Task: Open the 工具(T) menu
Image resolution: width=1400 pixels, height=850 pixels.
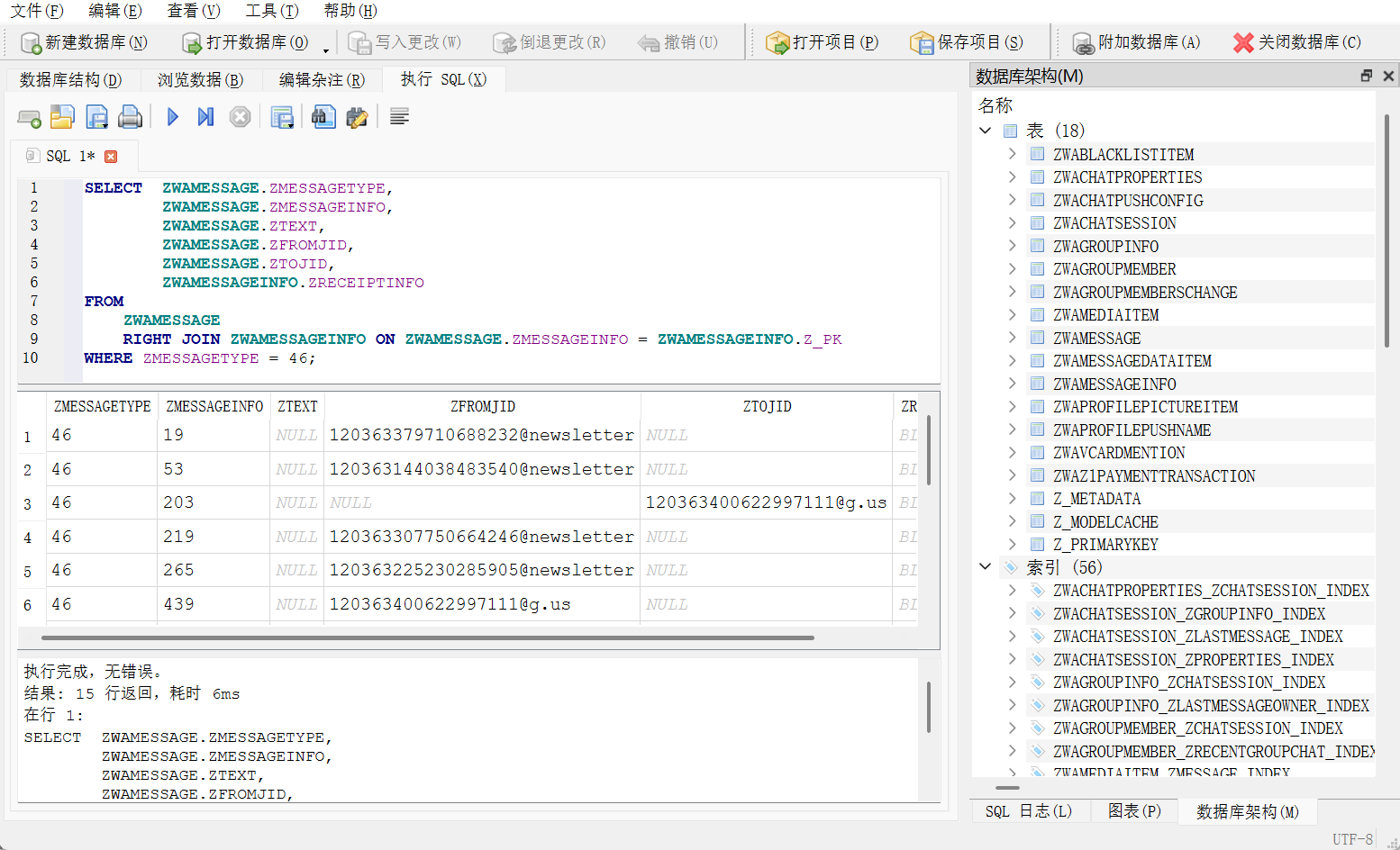Action: (x=271, y=11)
